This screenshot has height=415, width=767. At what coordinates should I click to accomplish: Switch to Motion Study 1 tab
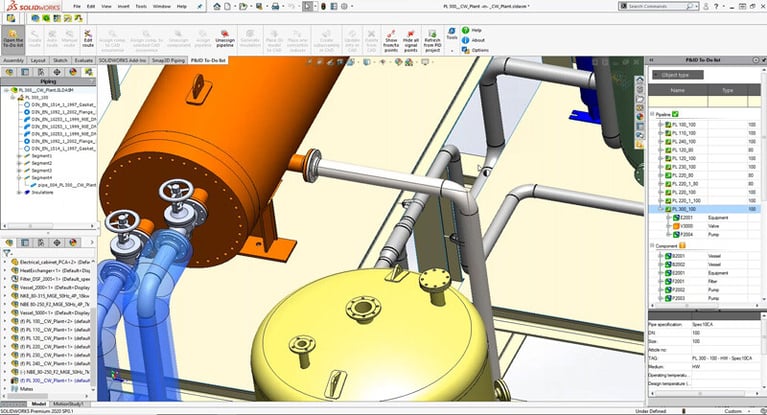click(69, 404)
